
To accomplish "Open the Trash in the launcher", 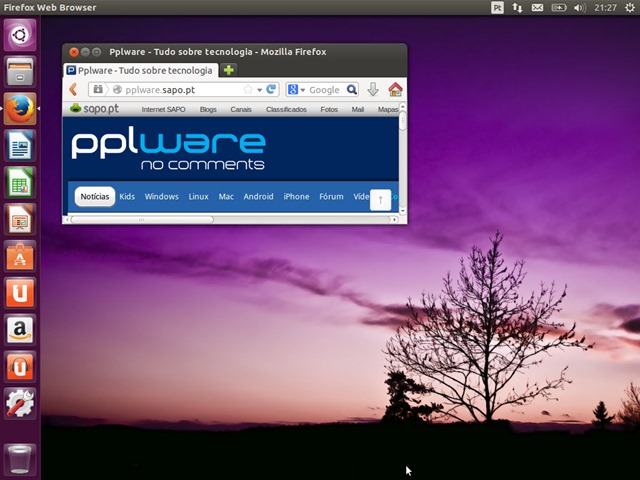I will point(20,459).
